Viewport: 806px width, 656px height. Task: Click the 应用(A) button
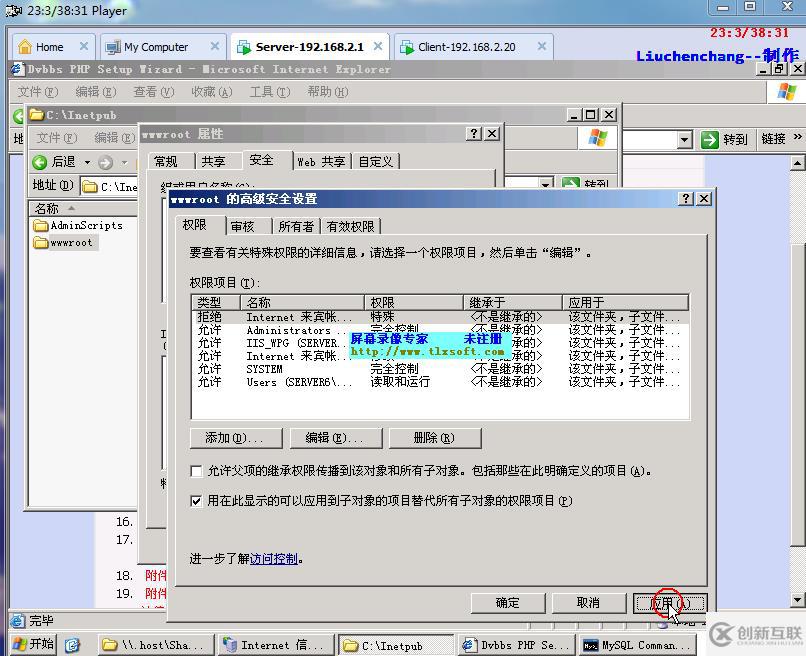coord(670,603)
